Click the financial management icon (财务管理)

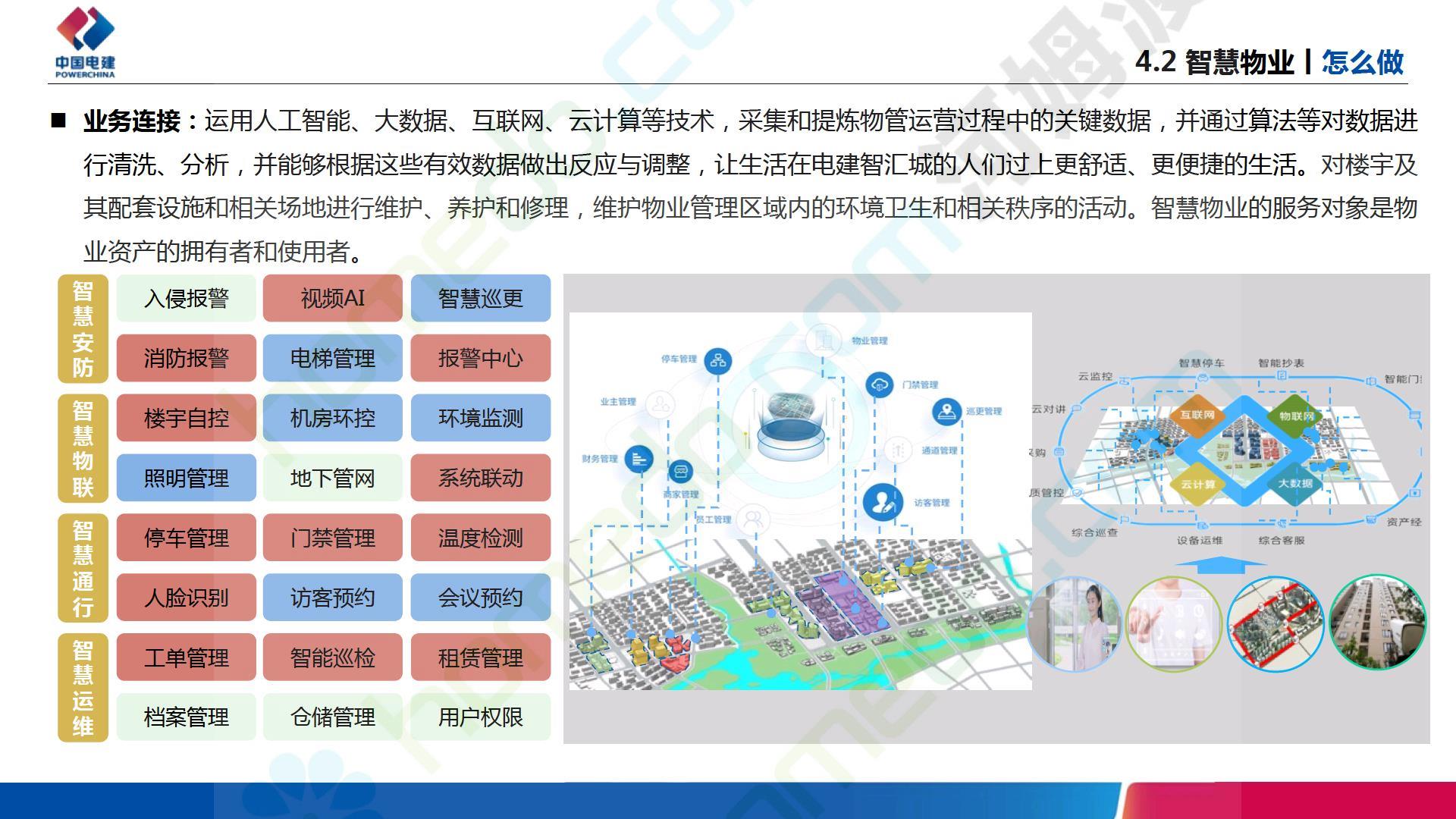(639, 459)
